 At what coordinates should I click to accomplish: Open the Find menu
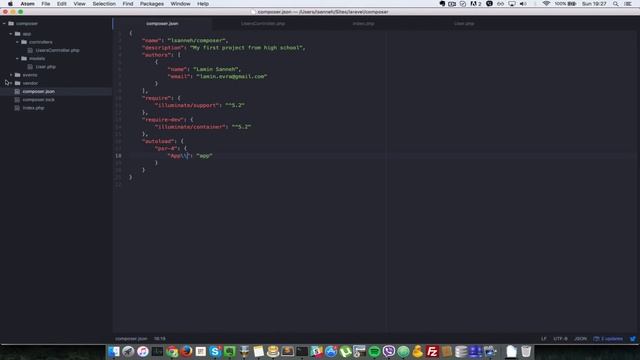(x=128, y=4)
